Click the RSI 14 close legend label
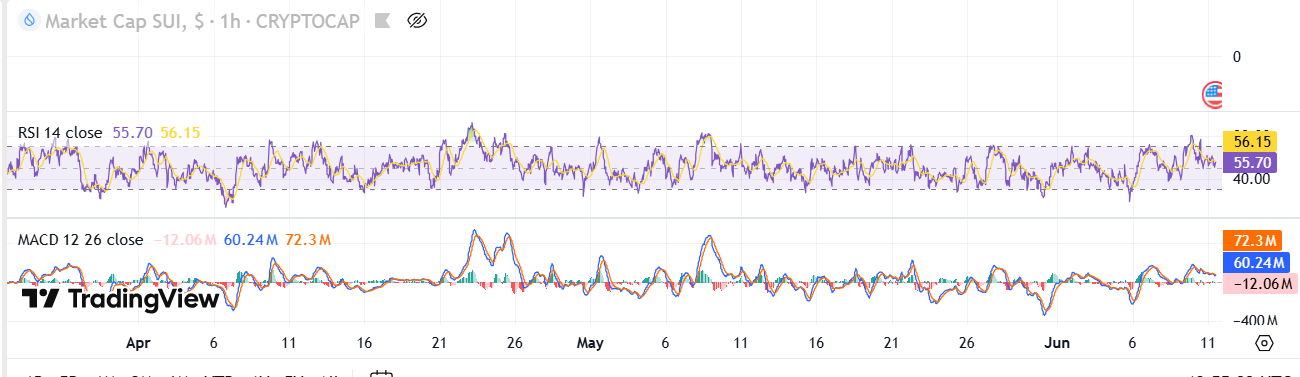1300x377 pixels. (x=61, y=132)
